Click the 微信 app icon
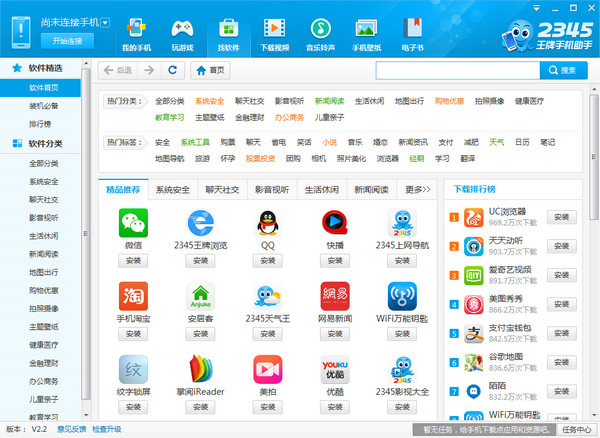 tap(133, 223)
